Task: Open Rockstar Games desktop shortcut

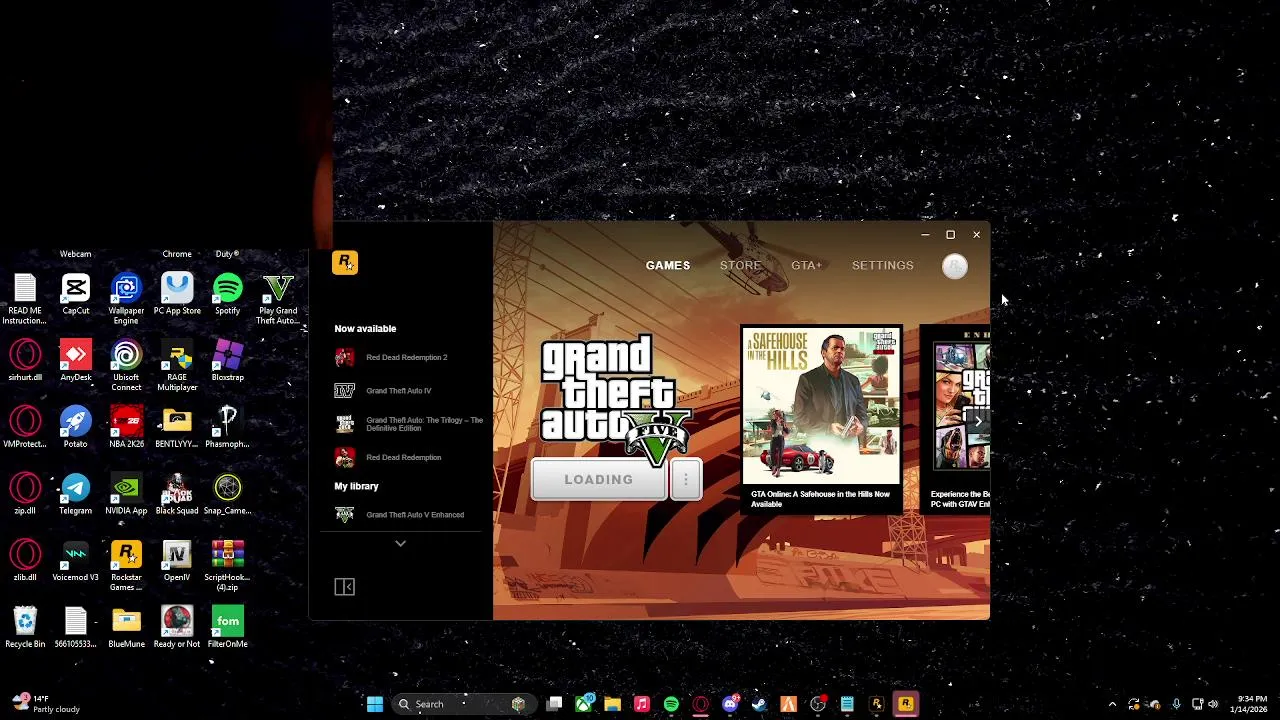Action: tap(126, 565)
